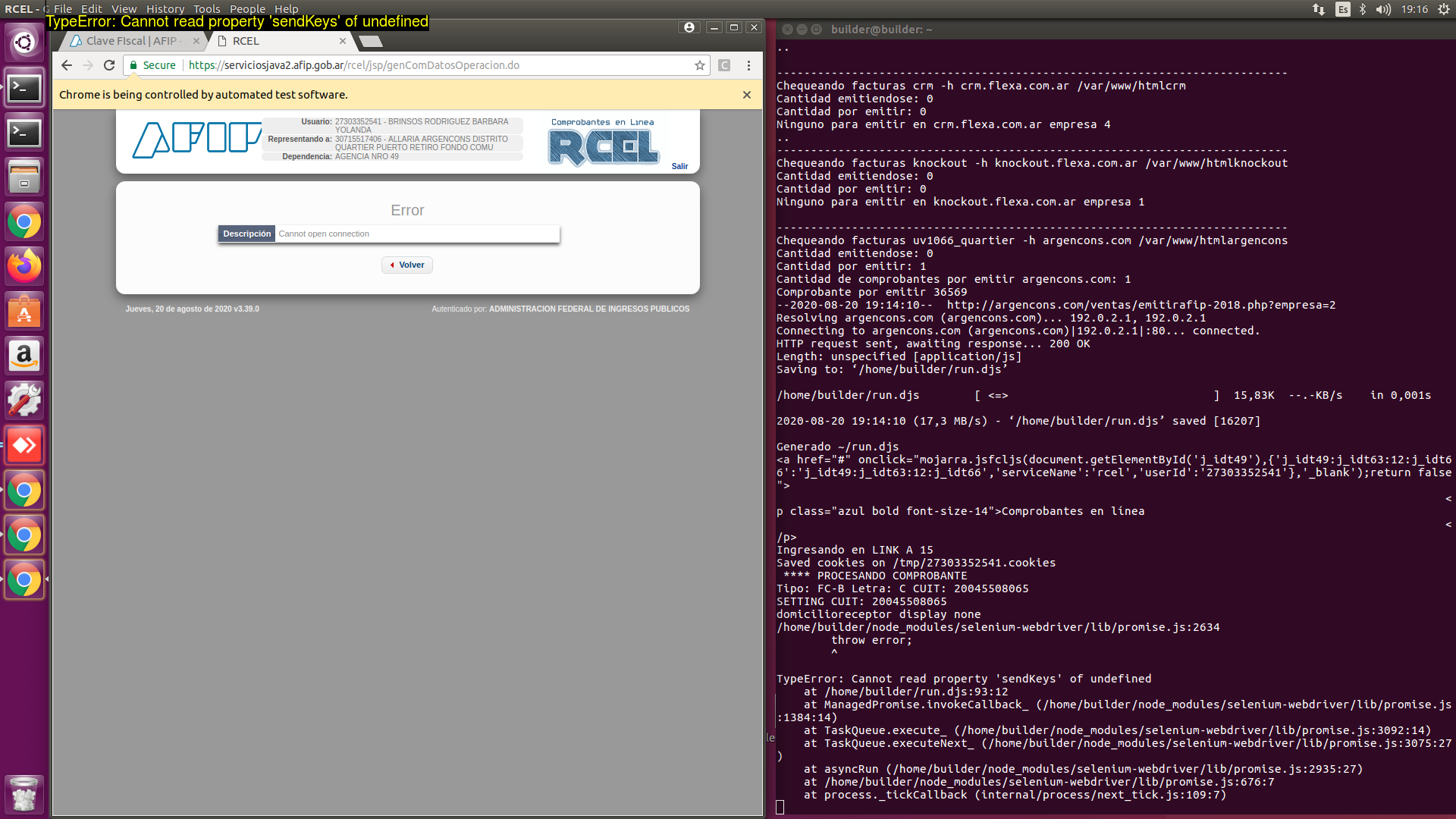Viewport: 1456px width, 819px height.
Task: Open Ubuntu dash search icon
Action: click(24, 42)
